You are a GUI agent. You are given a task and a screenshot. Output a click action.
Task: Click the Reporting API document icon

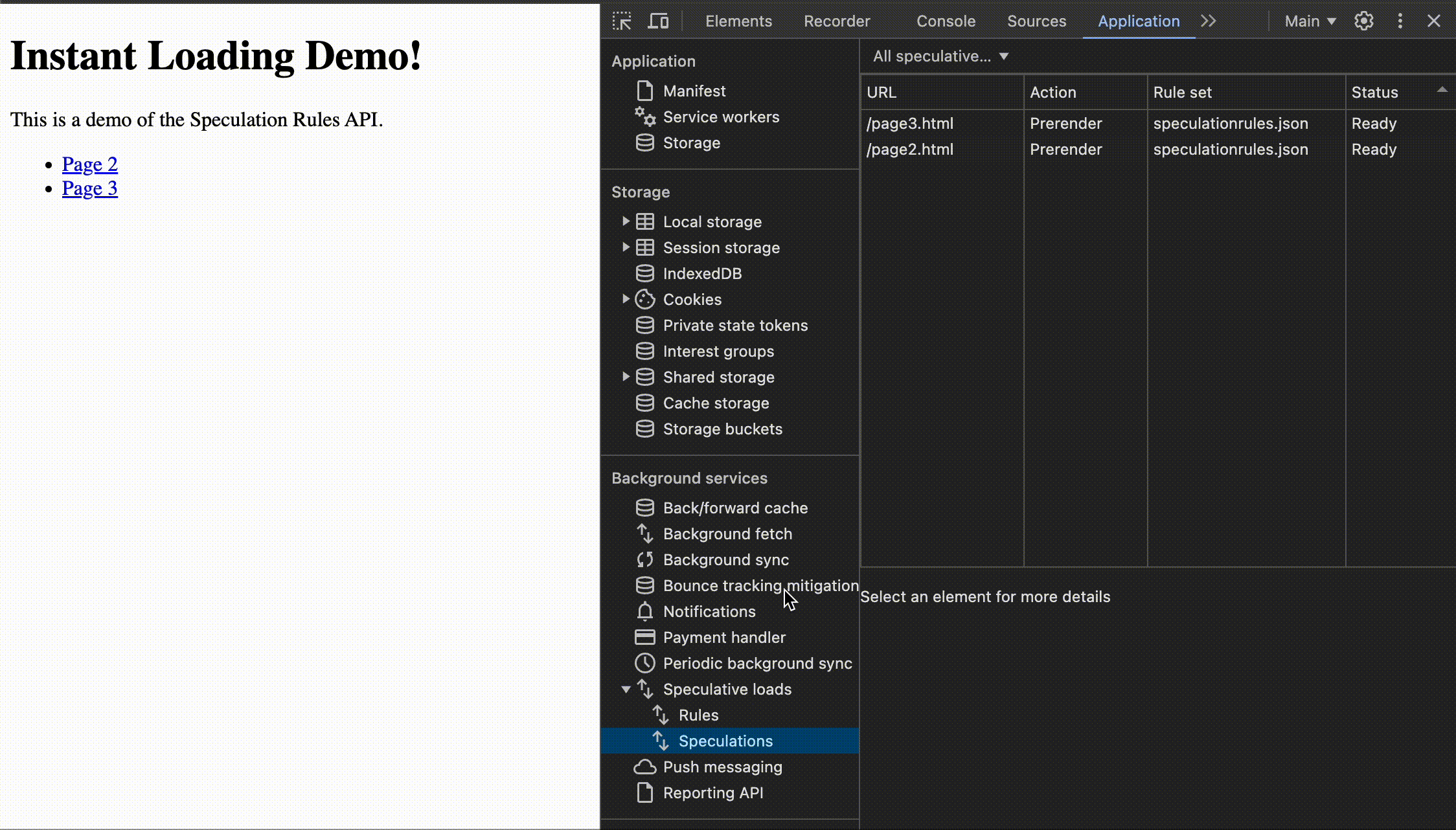point(644,792)
